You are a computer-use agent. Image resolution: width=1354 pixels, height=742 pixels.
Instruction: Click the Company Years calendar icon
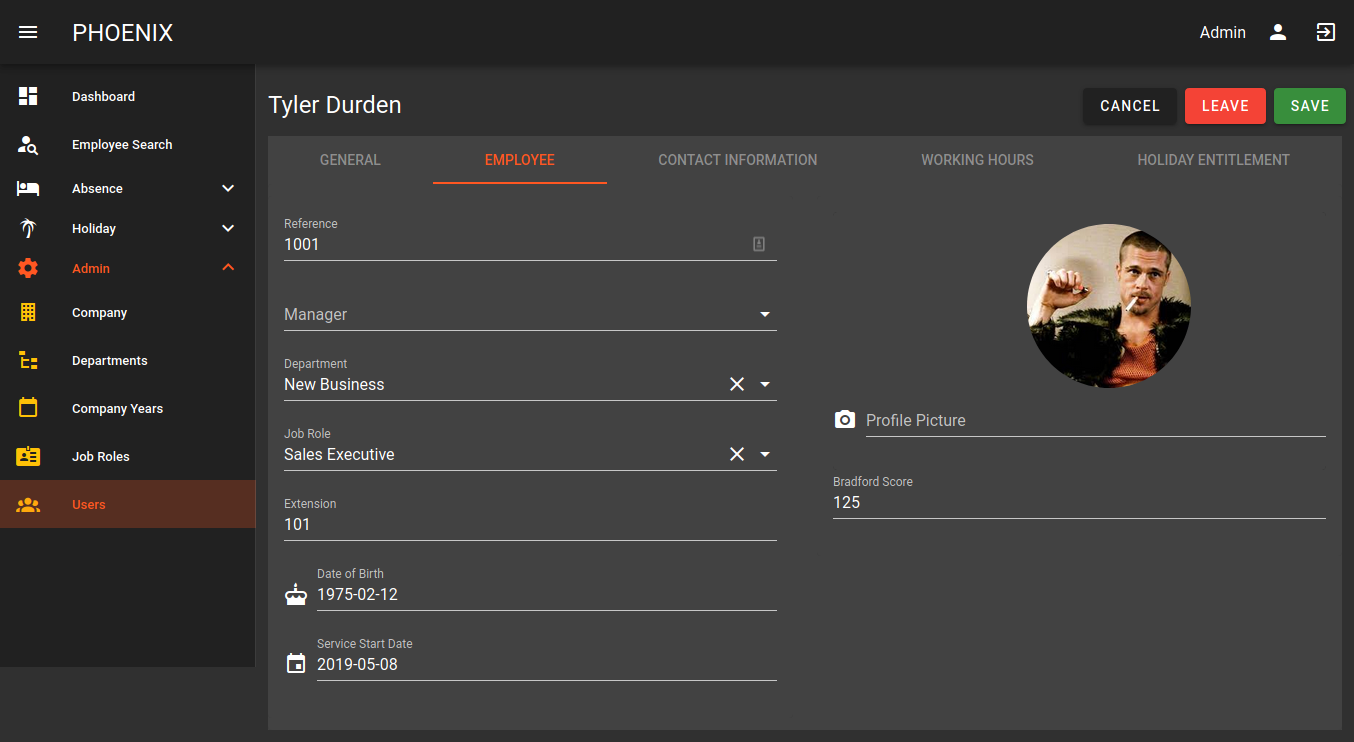click(x=28, y=408)
